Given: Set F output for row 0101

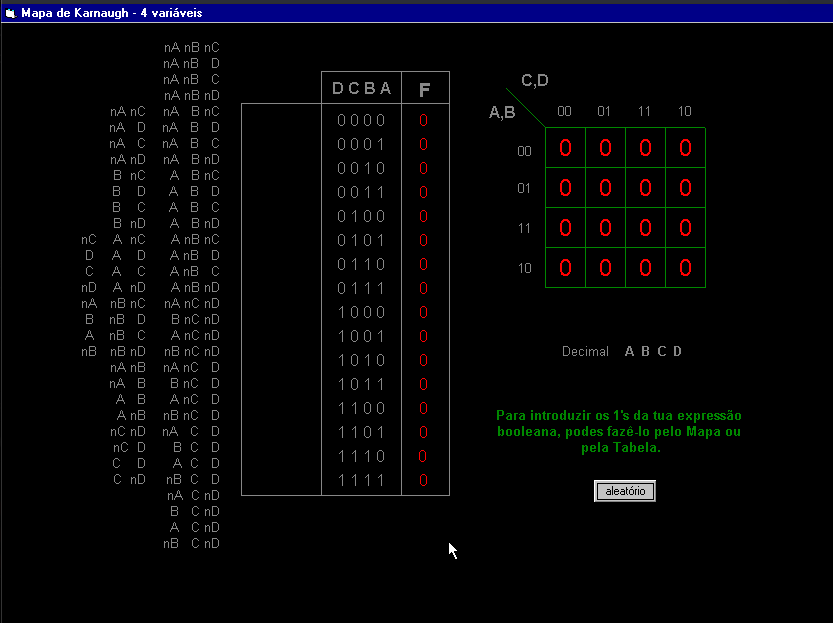Looking at the screenshot, I should click(424, 240).
